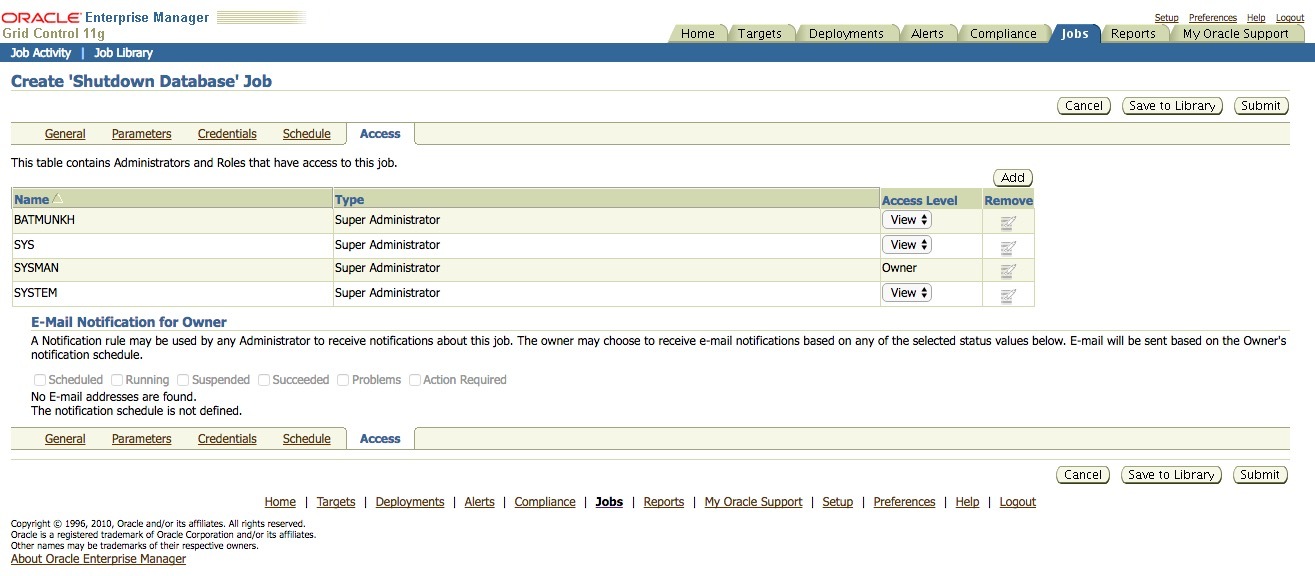Screen dimensions: 1315x576
Task: Click the bottom Submit button
Action: pyautogui.click(x=1260, y=475)
